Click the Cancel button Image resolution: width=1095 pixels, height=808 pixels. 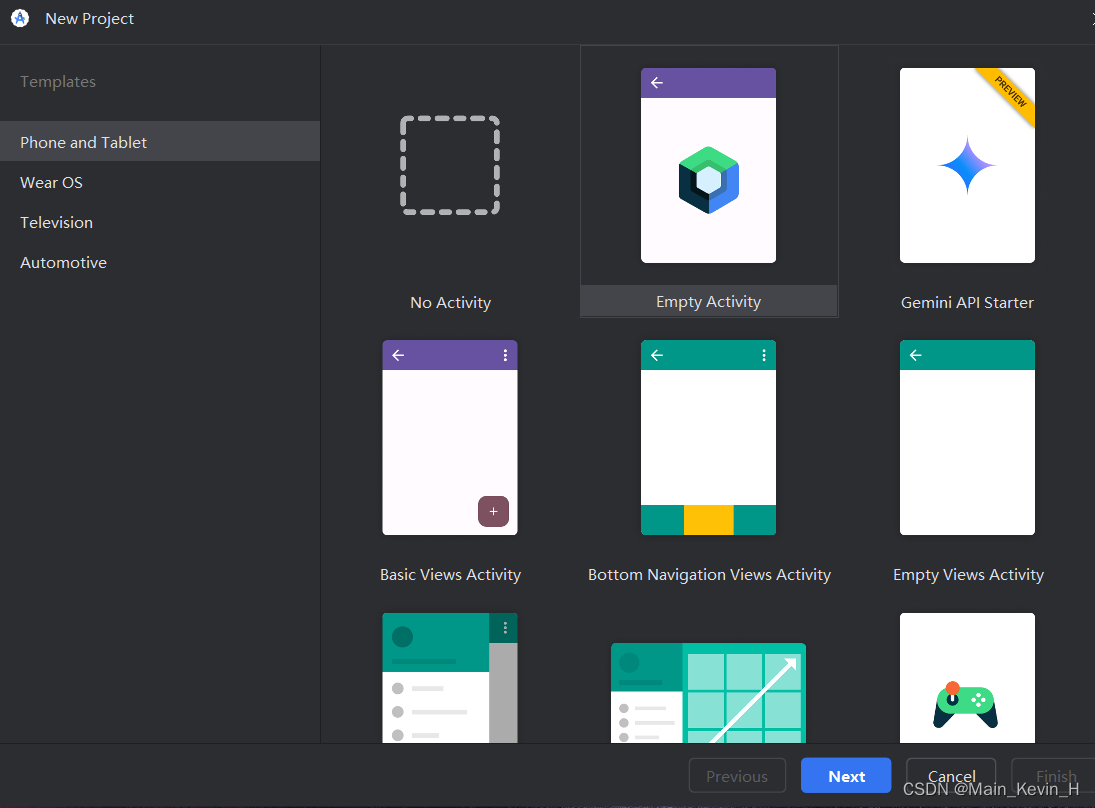click(951, 776)
